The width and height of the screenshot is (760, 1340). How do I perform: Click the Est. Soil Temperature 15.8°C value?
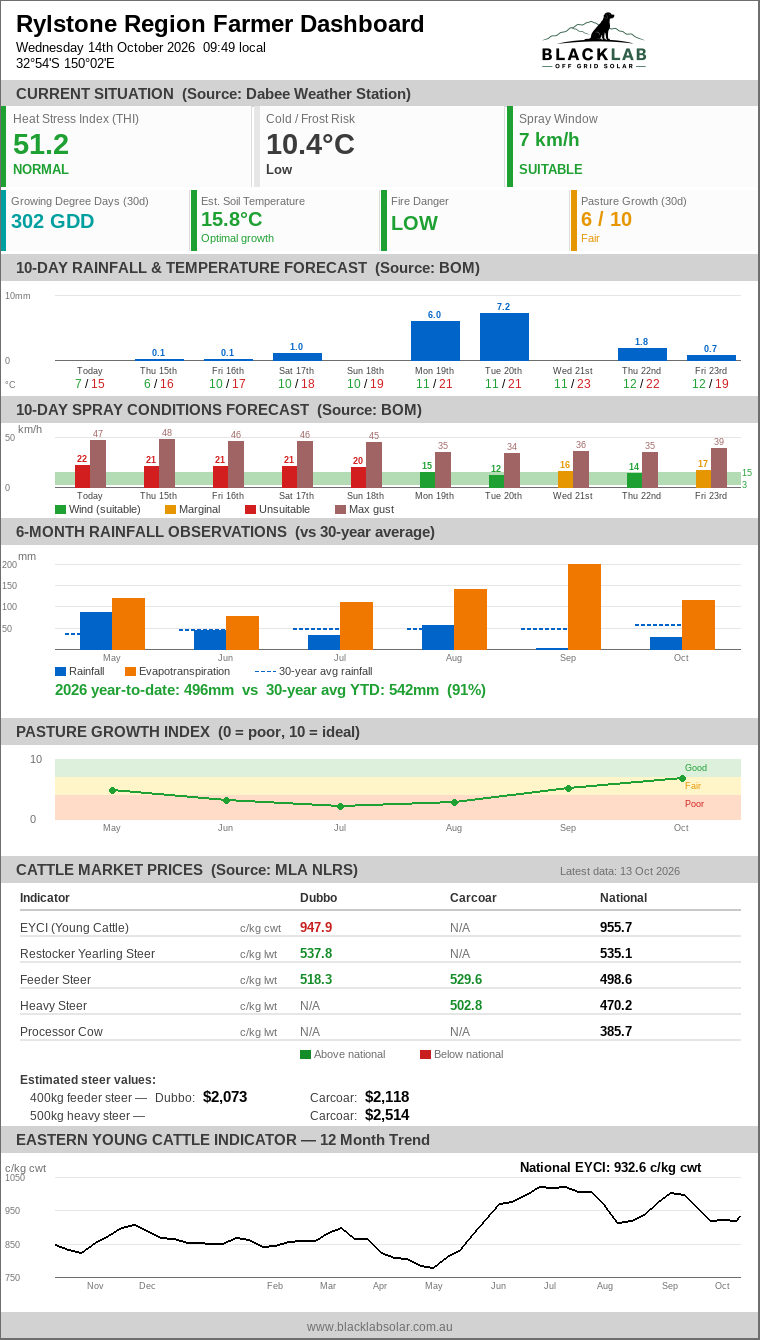click(232, 219)
